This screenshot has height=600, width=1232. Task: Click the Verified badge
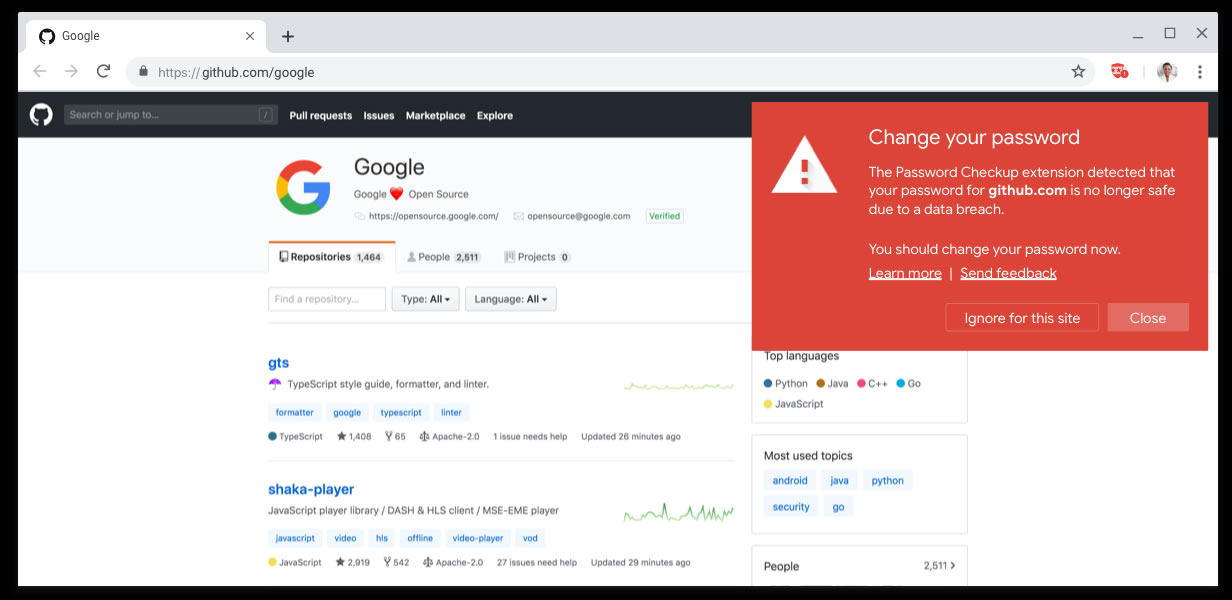pos(664,216)
